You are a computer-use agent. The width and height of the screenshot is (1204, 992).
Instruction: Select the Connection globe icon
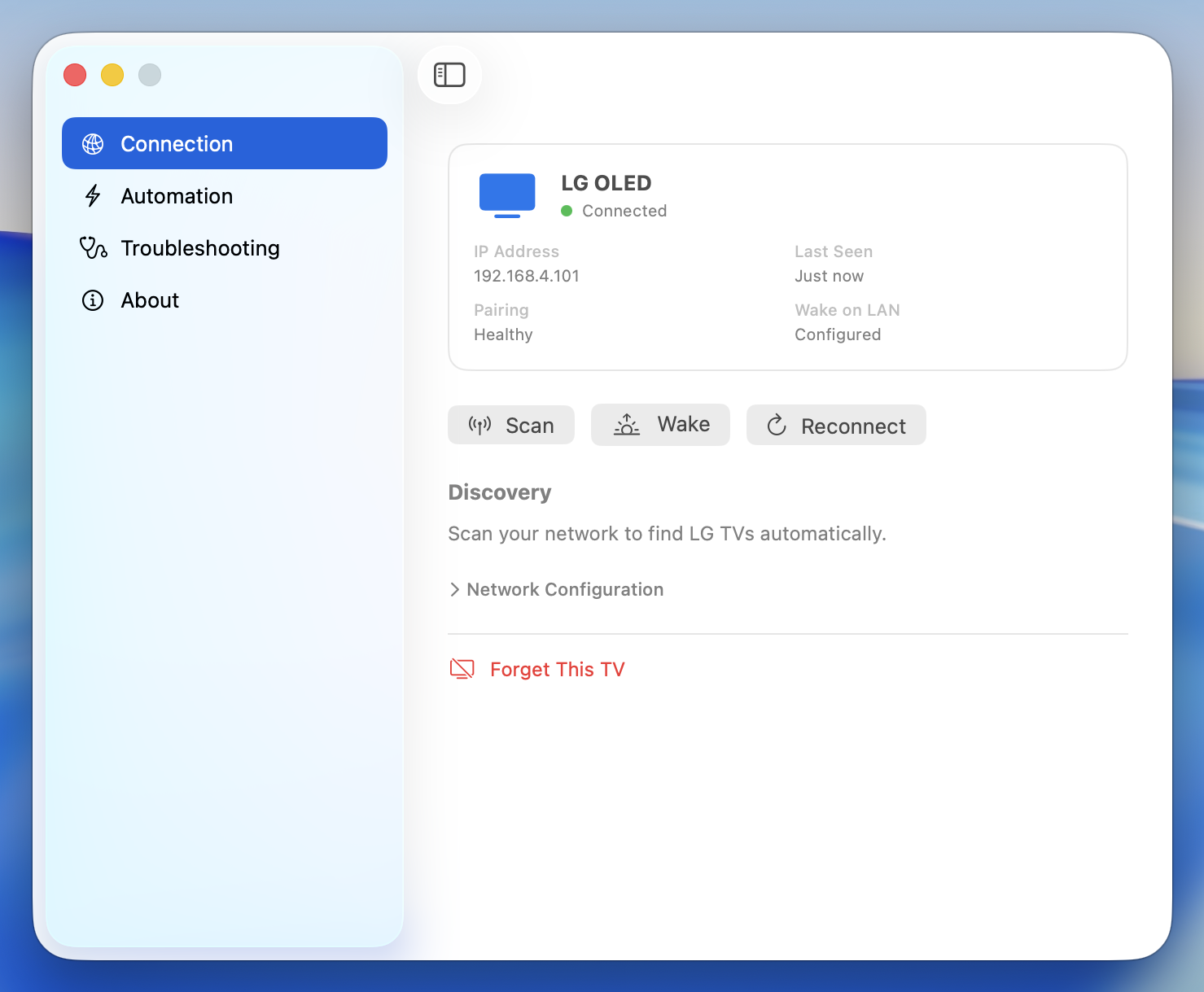point(93,144)
